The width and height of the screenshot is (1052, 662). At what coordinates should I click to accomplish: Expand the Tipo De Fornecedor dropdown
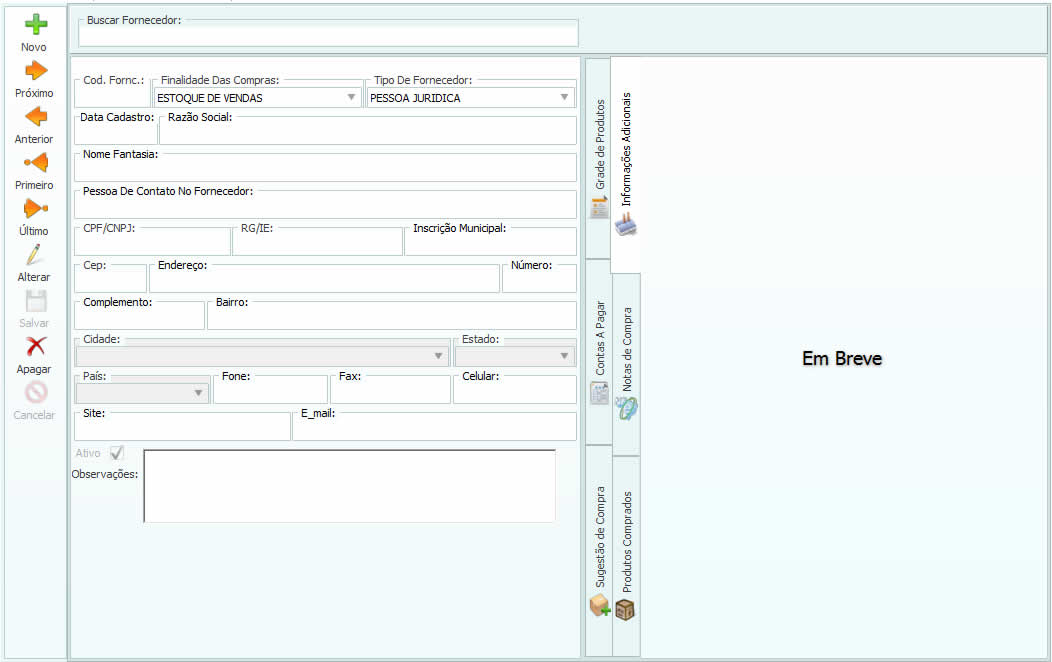click(x=564, y=98)
